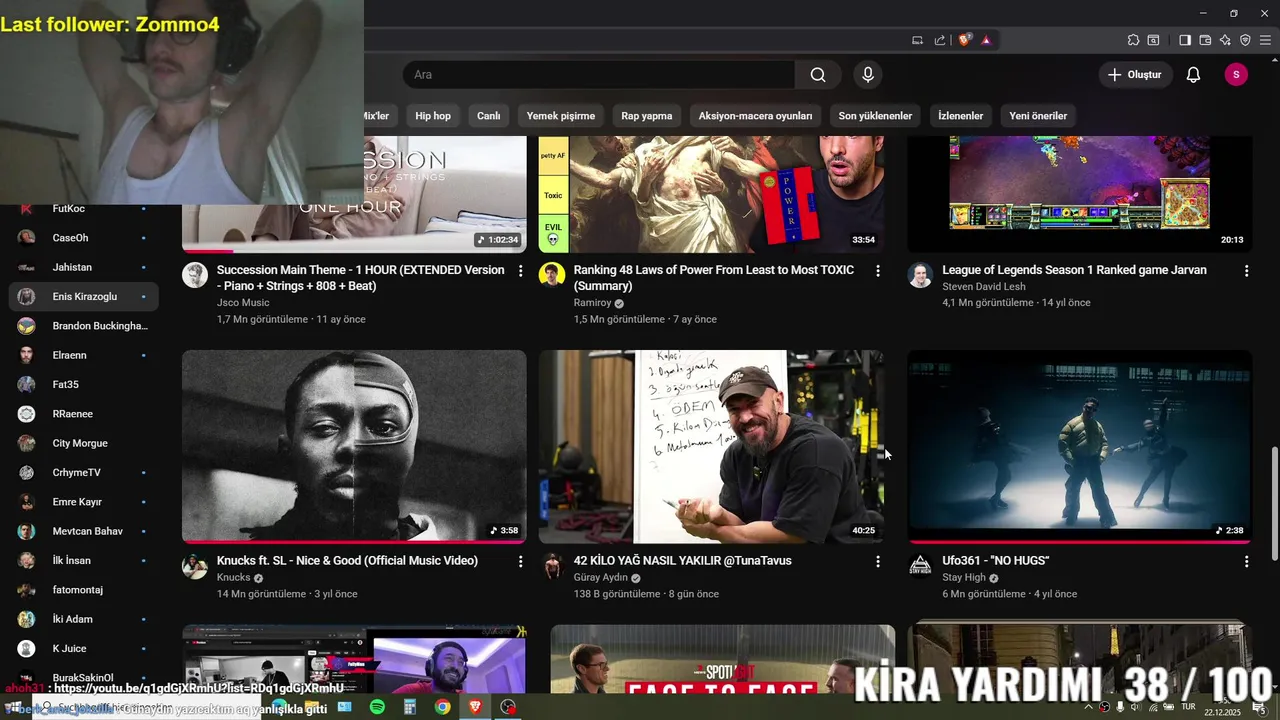The width and height of the screenshot is (1280, 720).
Task: Open more options for League of Legends video
Action: pyautogui.click(x=1246, y=271)
